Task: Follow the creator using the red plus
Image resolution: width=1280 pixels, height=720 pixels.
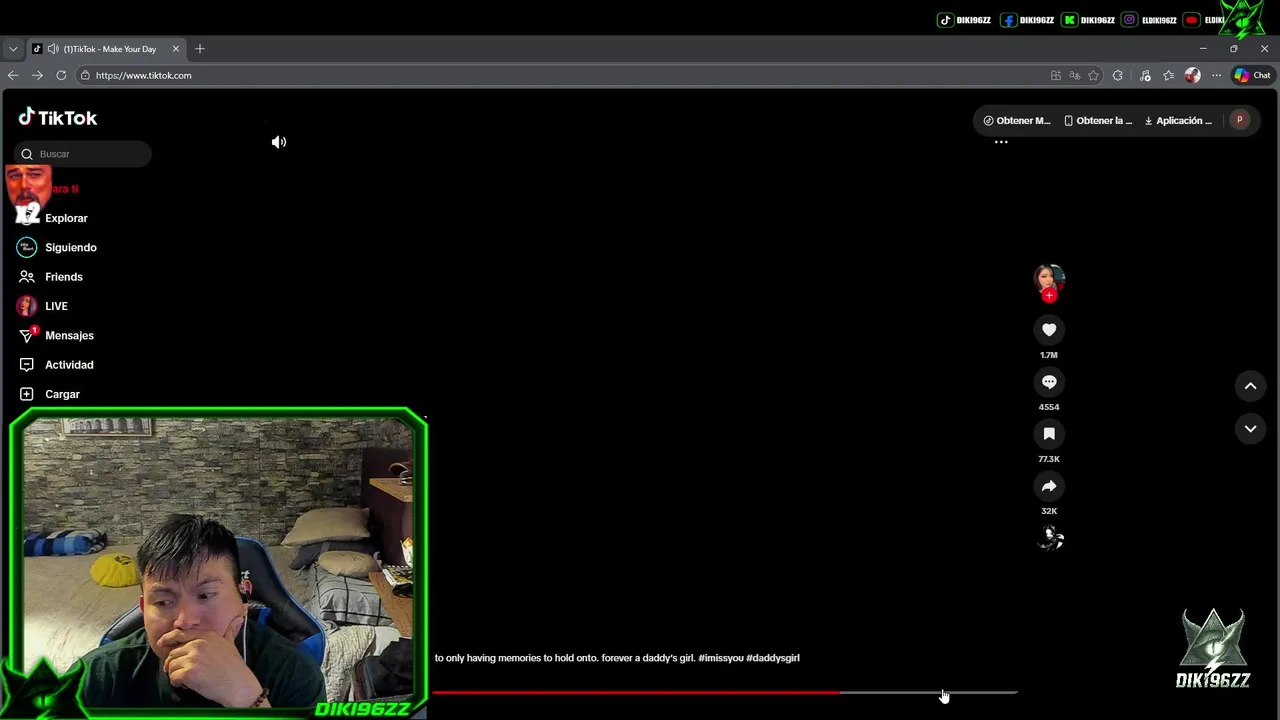Action: point(1049,295)
